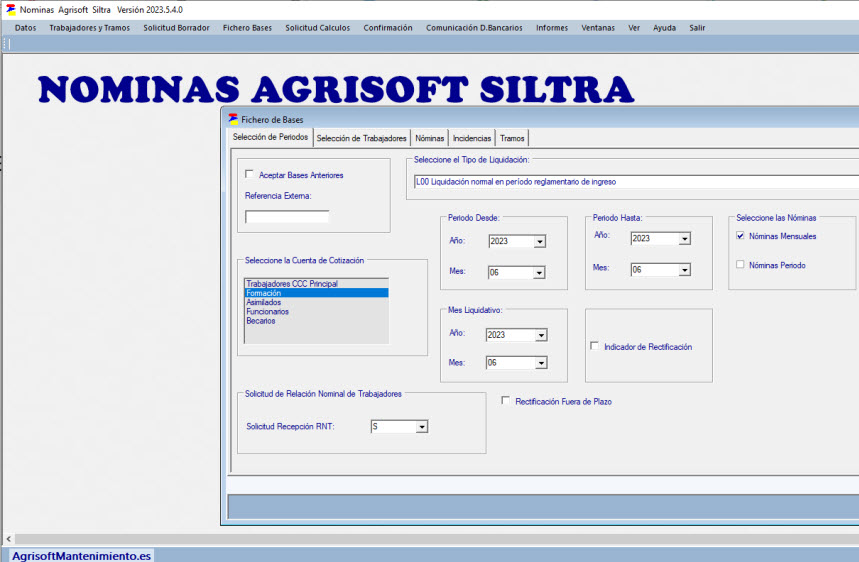
Task: Open the Ayuda menu
Action: click(x=665, y=28)
